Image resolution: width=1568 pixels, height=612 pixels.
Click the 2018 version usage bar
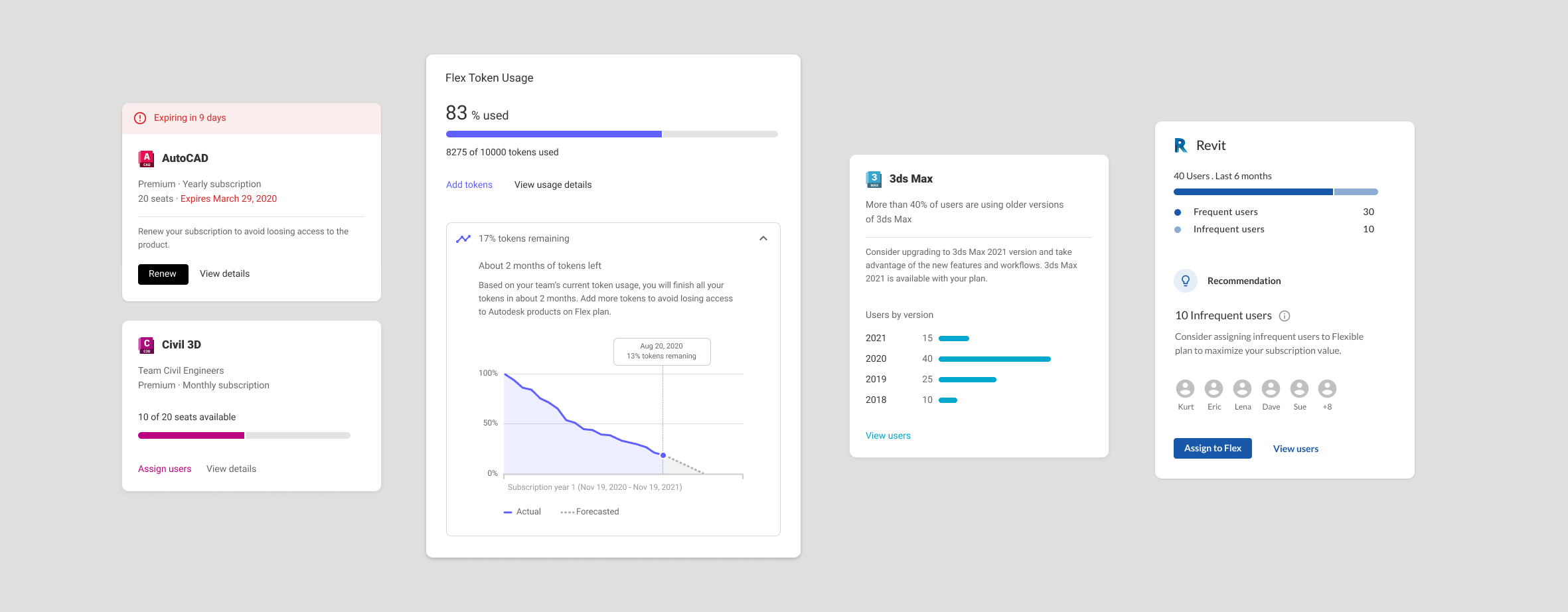click(948, 400)
